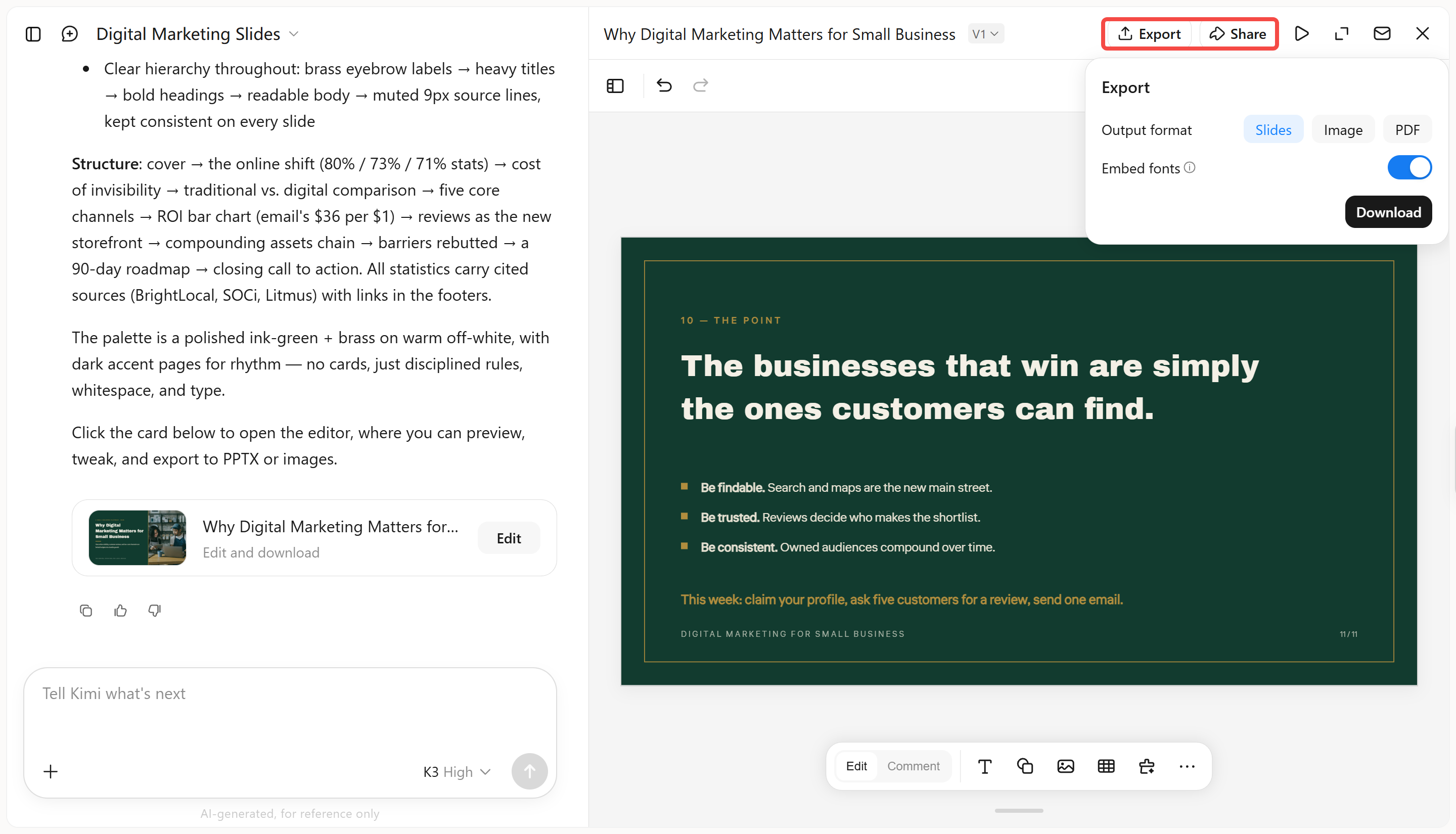Undo the last edit
1456x834 pixels.
664,86
